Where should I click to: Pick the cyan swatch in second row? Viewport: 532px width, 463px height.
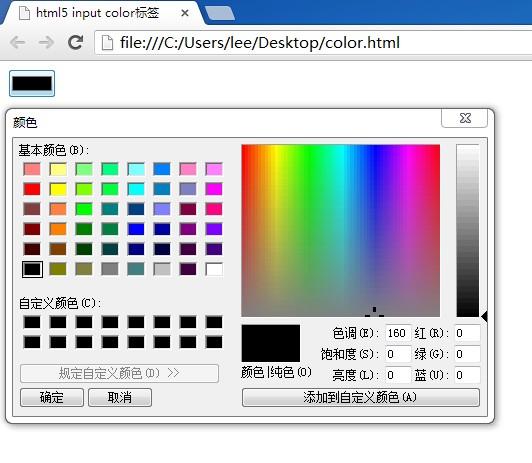click(136, 189)
